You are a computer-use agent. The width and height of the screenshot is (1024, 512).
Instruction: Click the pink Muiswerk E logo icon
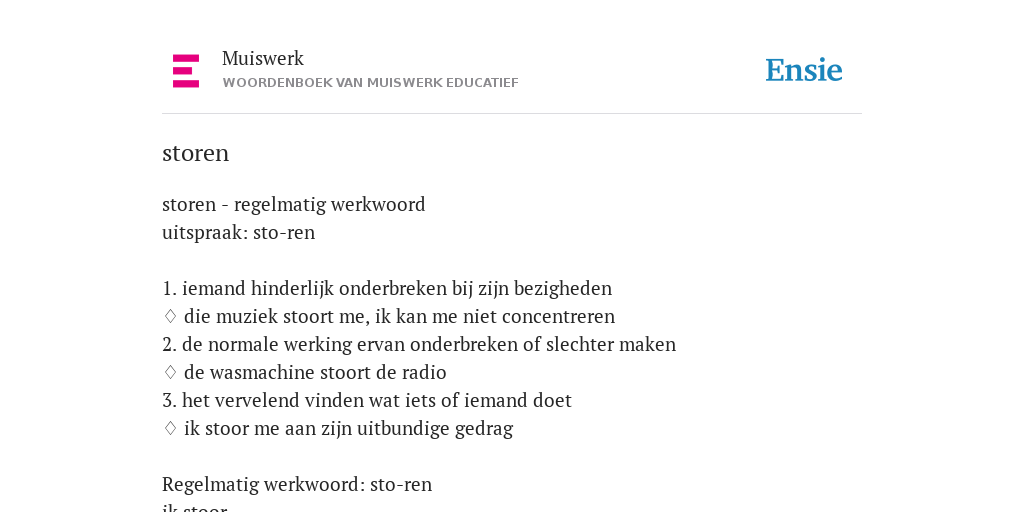(186, 71)
